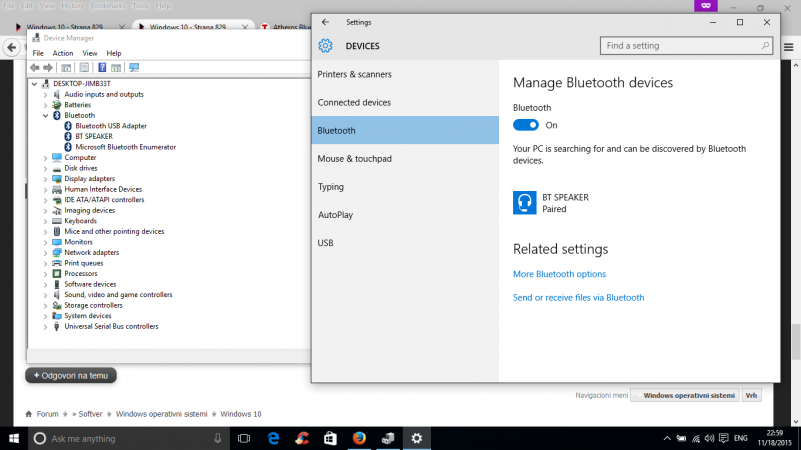Open the Softver breadcrumb link
The width and height of the screenshot is (801, 450).
coord(90,414)
